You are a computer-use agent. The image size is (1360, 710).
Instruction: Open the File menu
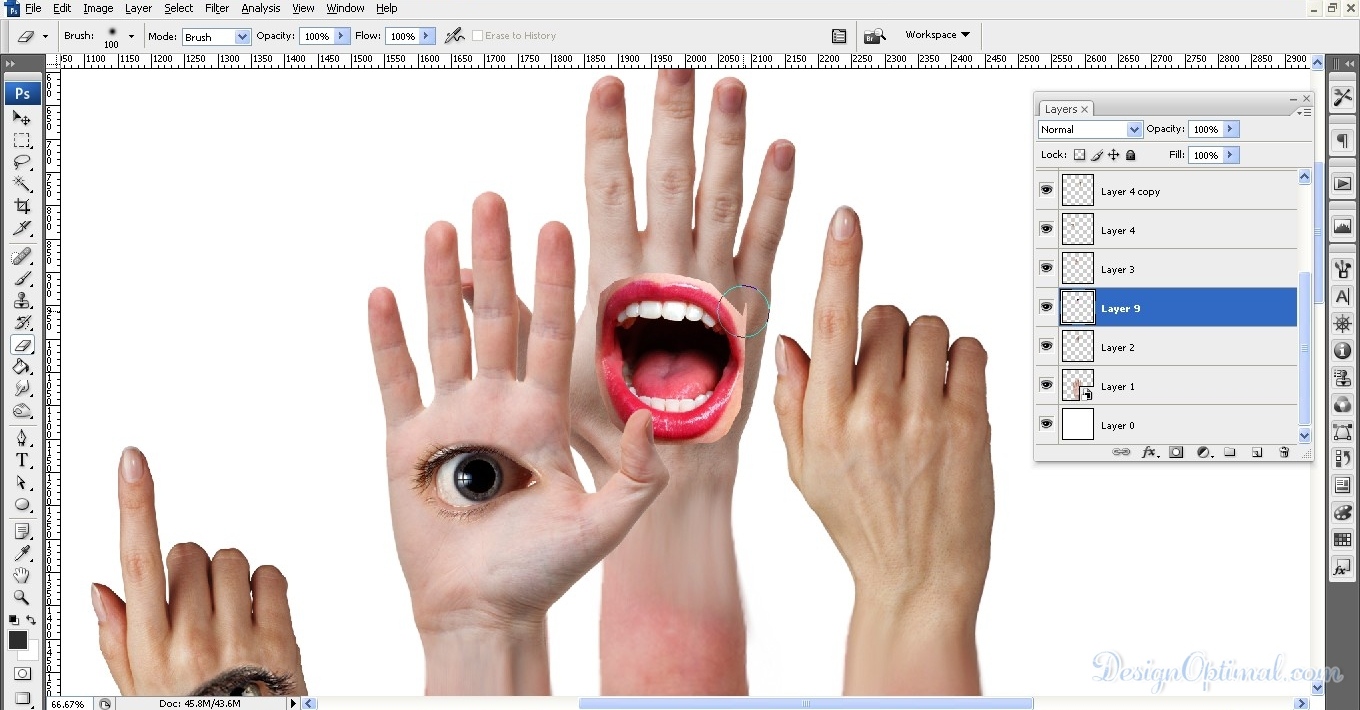[33, 8]
